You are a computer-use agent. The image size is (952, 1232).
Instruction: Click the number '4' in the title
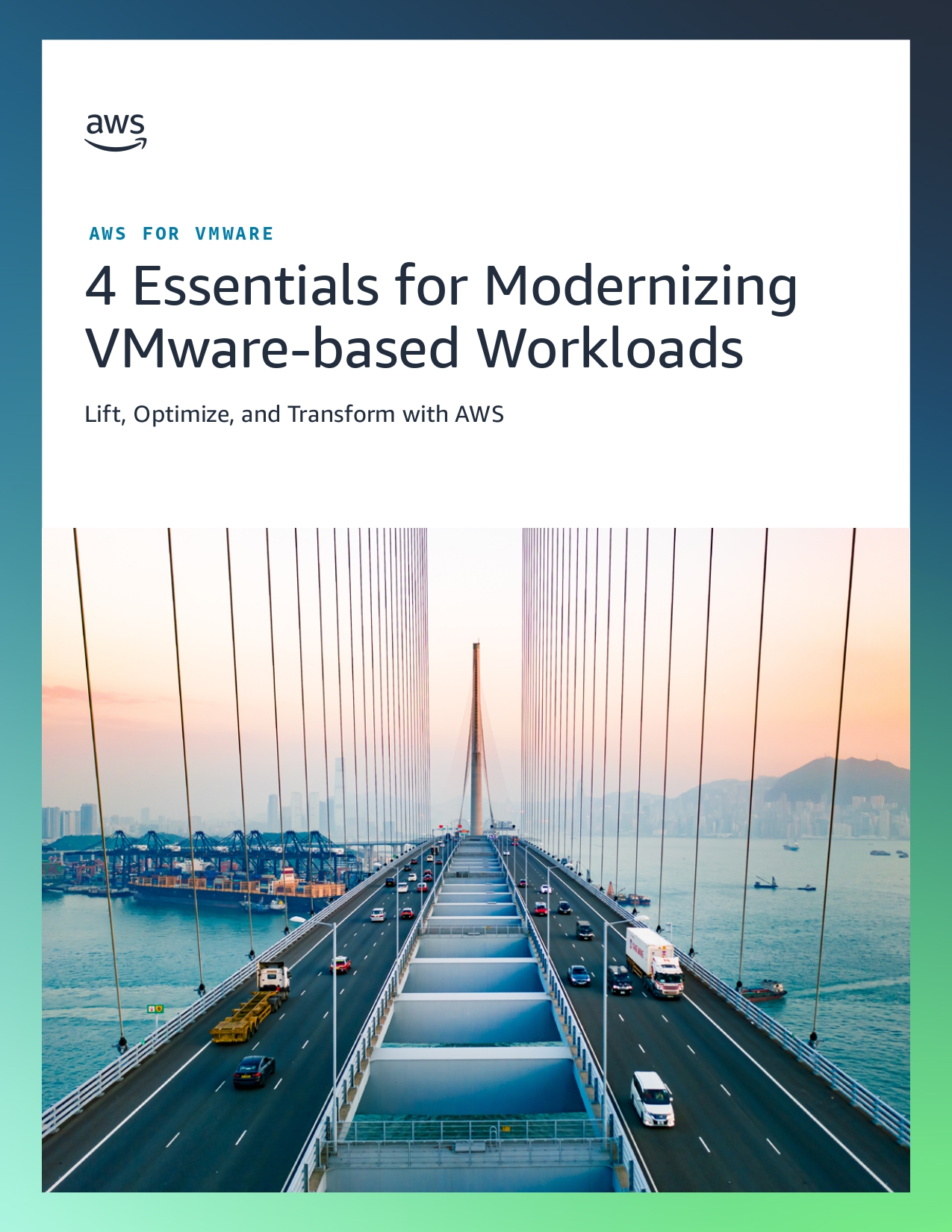click(x=100, y=286)
